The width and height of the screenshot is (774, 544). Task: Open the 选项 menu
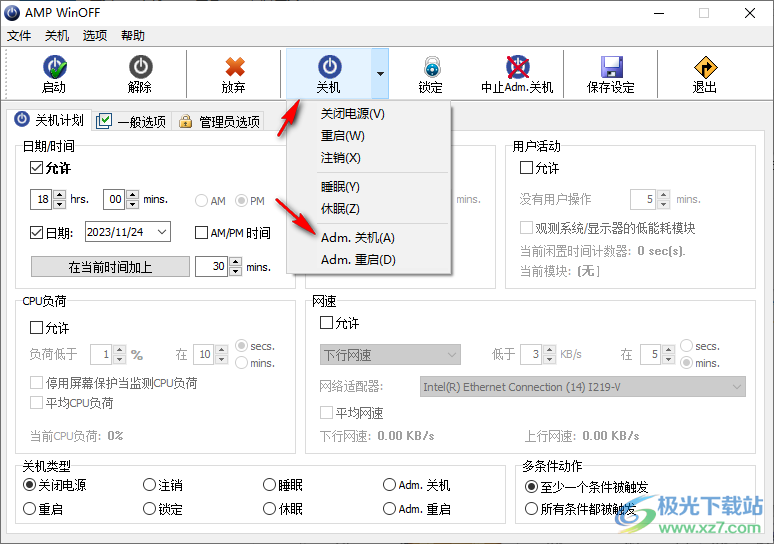(x=95, y=36)
